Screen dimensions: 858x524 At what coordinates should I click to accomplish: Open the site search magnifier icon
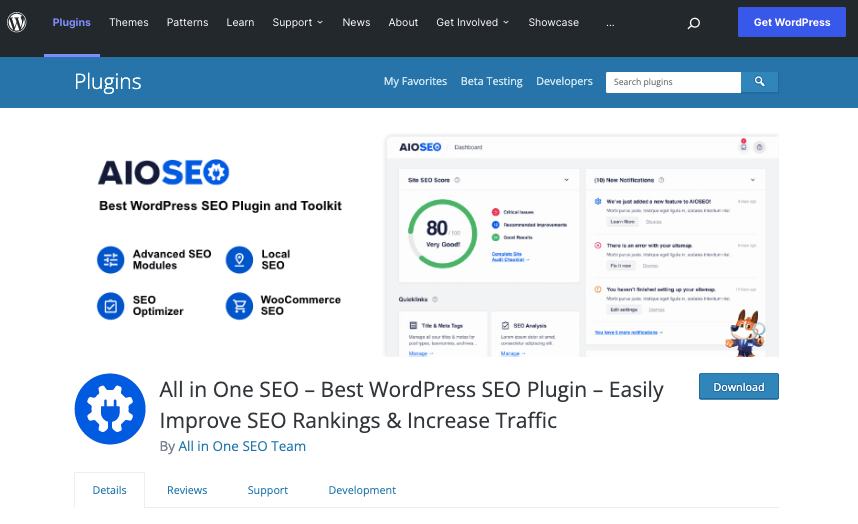click(x=694, y=23)
